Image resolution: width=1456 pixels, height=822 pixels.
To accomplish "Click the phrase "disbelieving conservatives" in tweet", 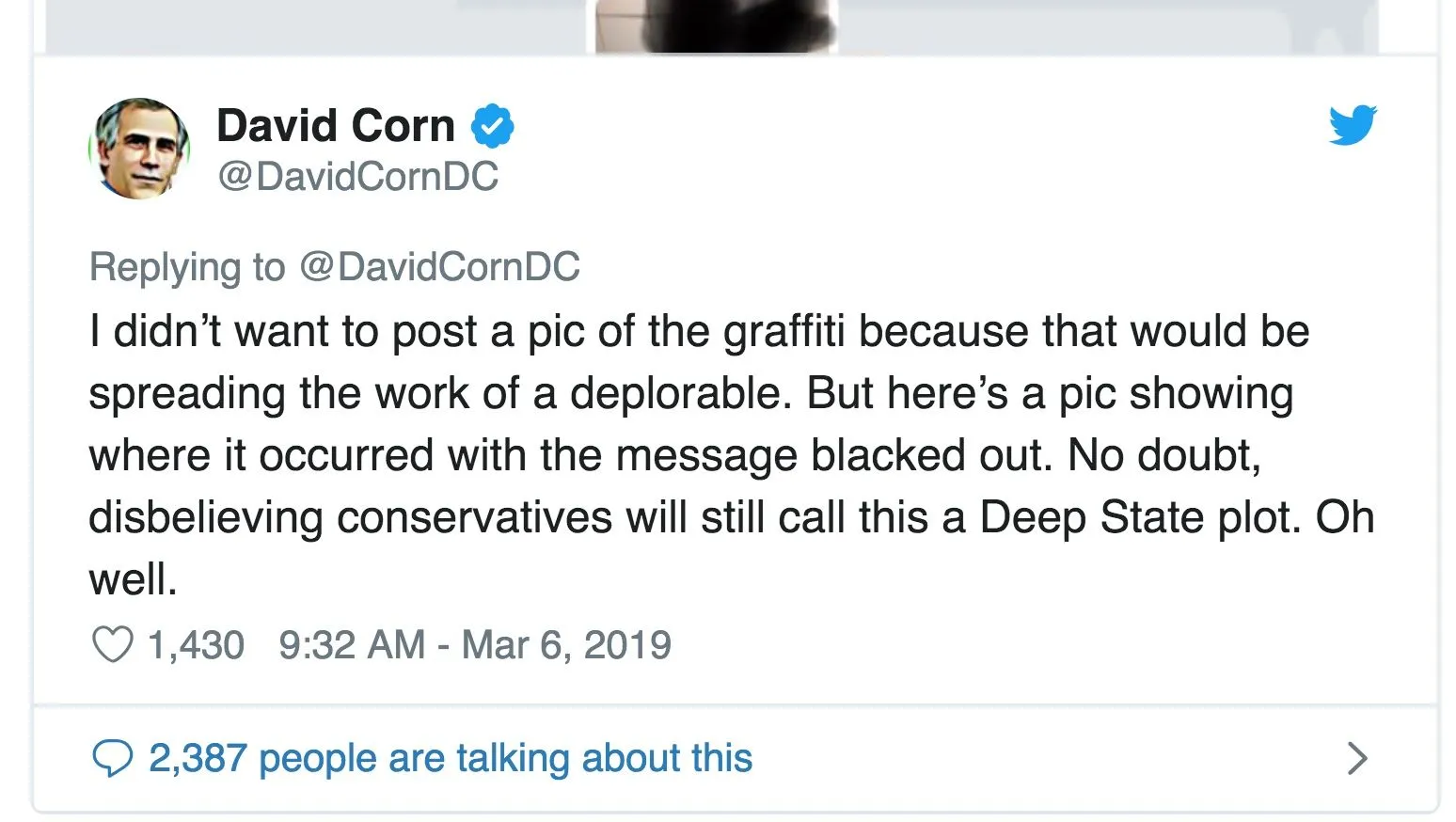I will coord(350,517).
